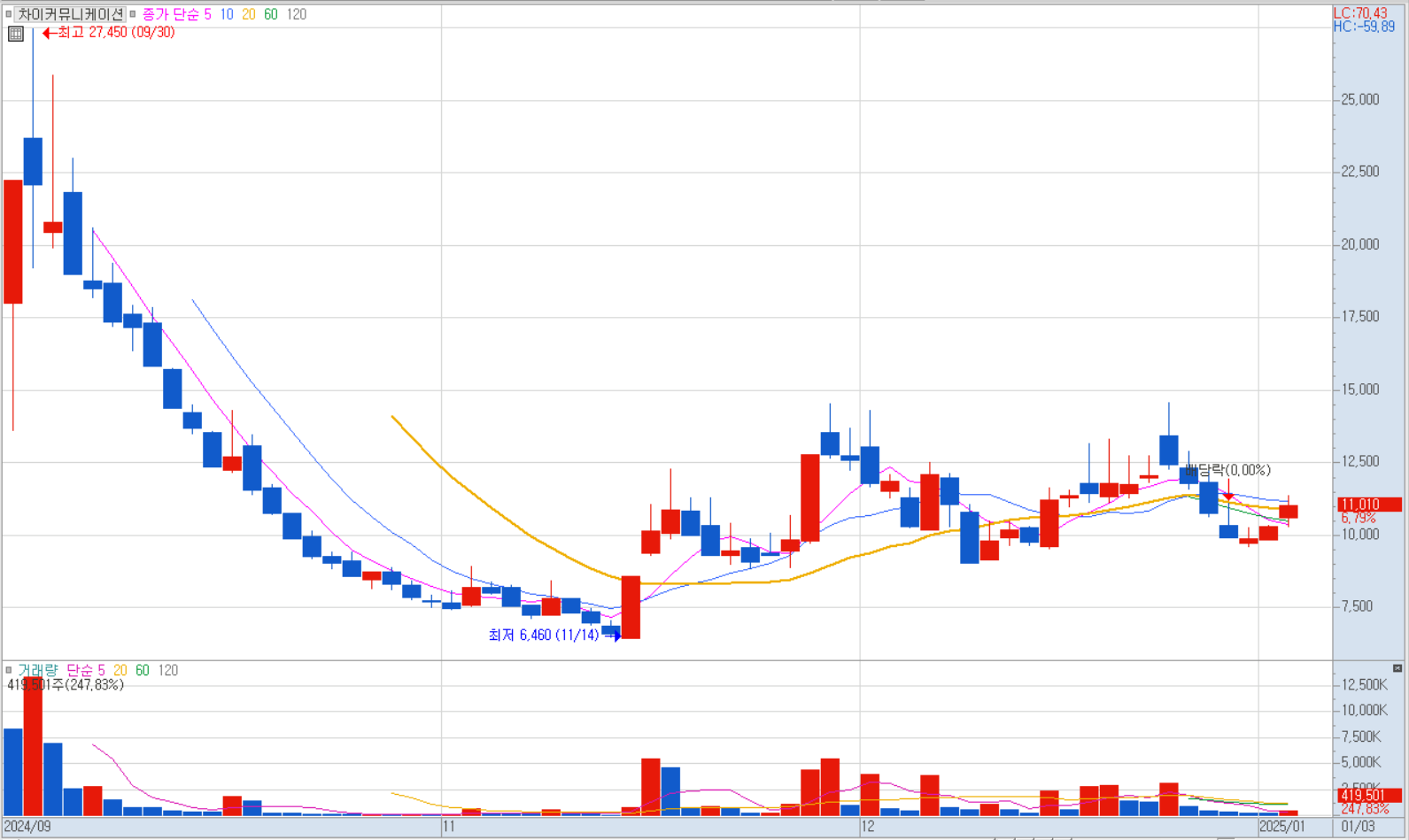Select the price 5-period MA legend
This screenshot has height=840, width=1409.
(208, 14)
